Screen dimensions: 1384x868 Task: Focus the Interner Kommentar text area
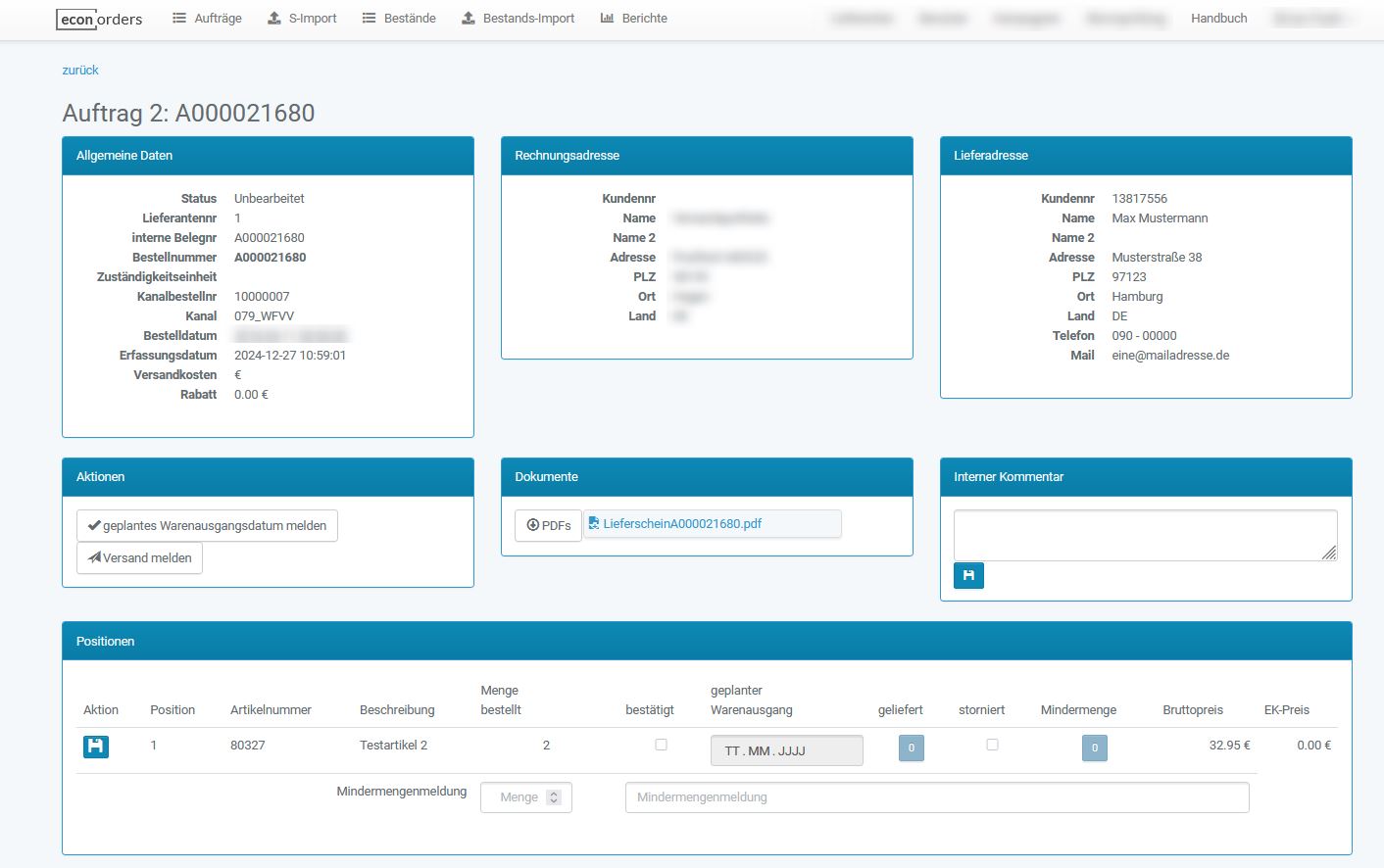coord(1146,536)
